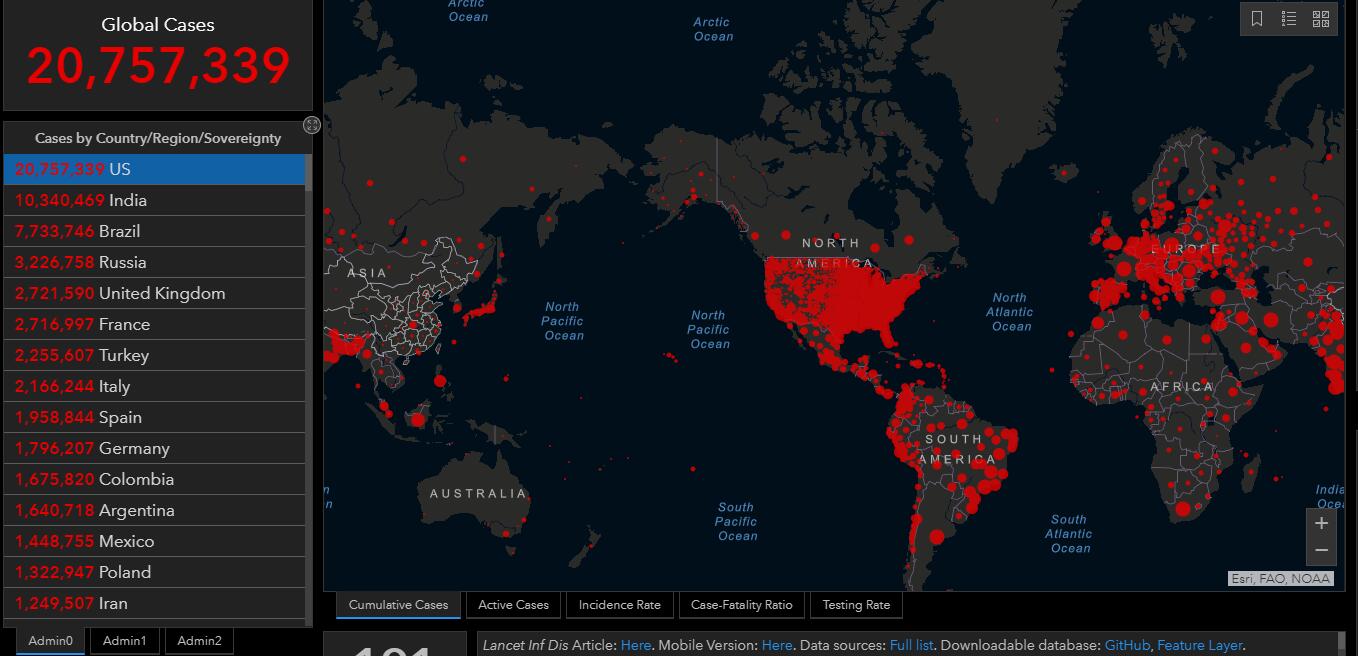The width and height of the screenshot is (1358, 656).
Task: Expand the country list panel to fullscreen
Action: [x=312, y=125]
